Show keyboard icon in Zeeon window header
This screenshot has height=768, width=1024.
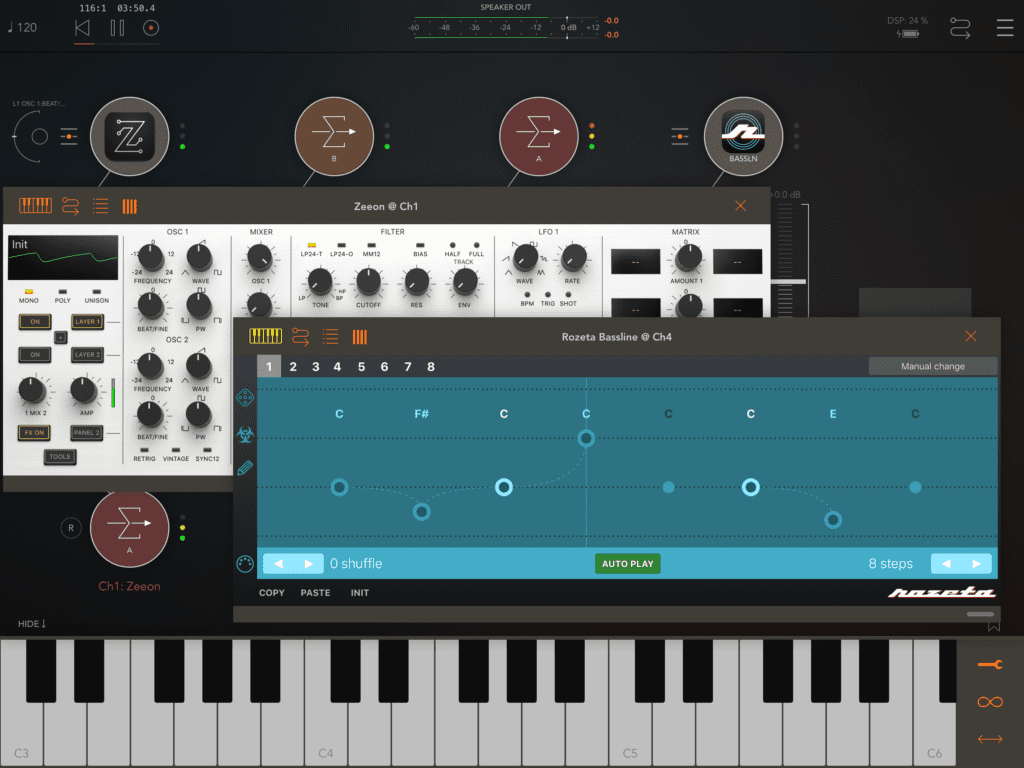click(x=35, y=206)
